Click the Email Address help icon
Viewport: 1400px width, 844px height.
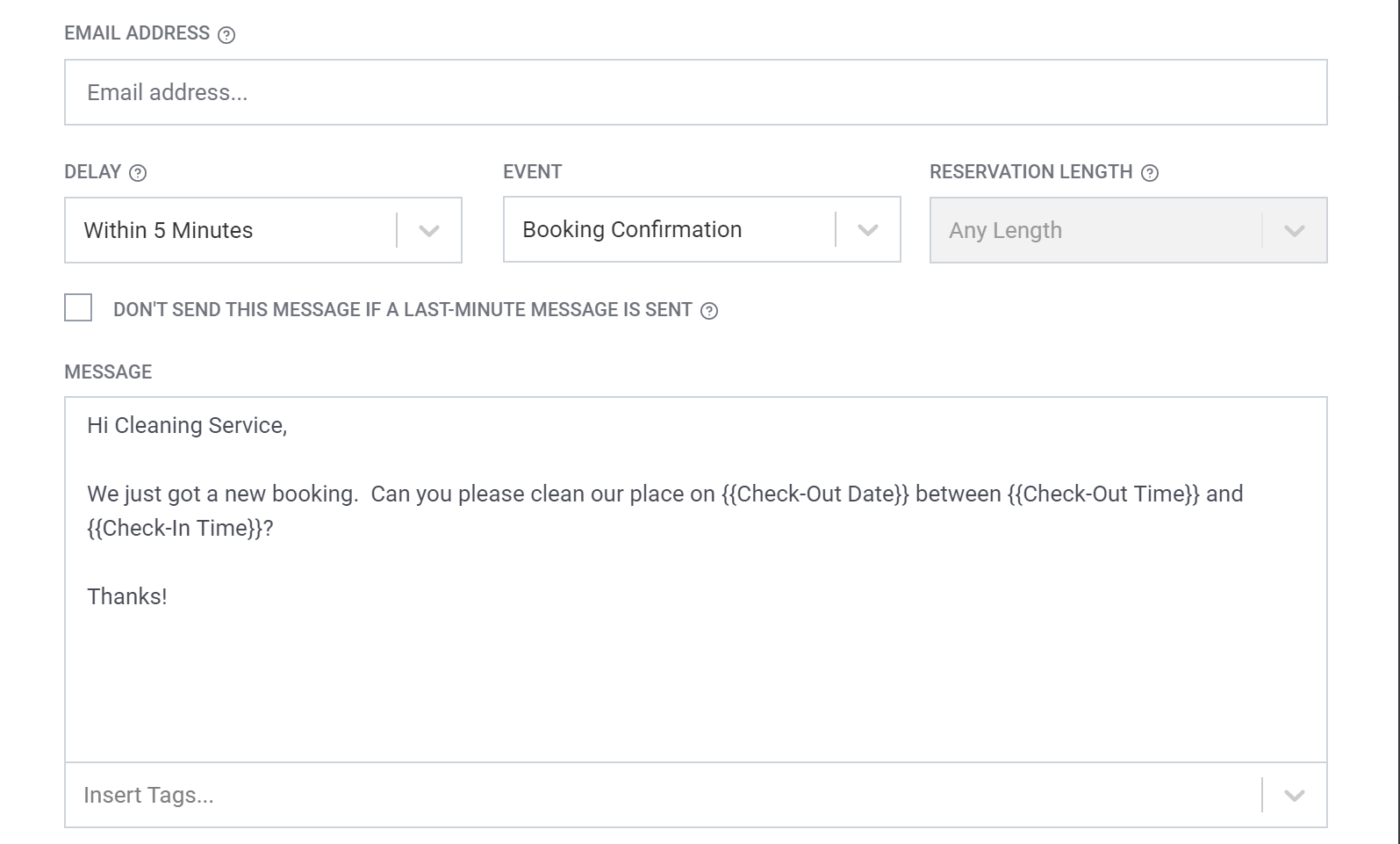click(226, 34)
